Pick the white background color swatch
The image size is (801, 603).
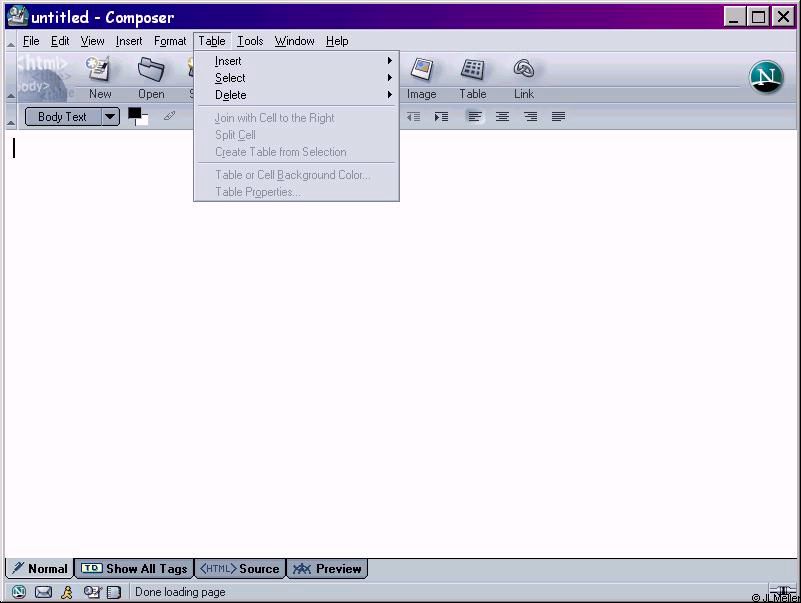pos(143,121)
